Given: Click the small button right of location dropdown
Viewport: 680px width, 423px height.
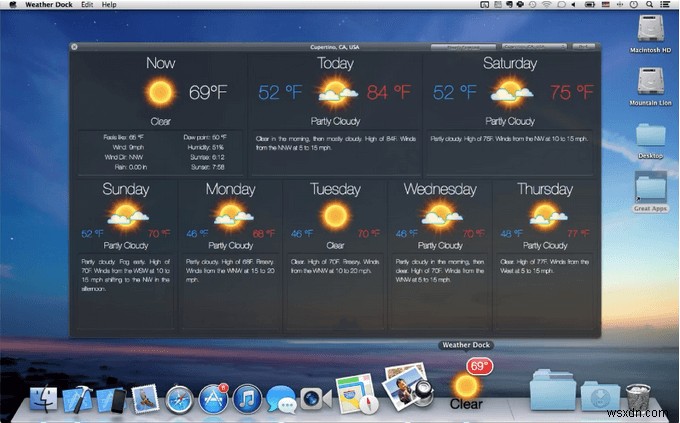Looking at the screenshot, I should point(584,46).
